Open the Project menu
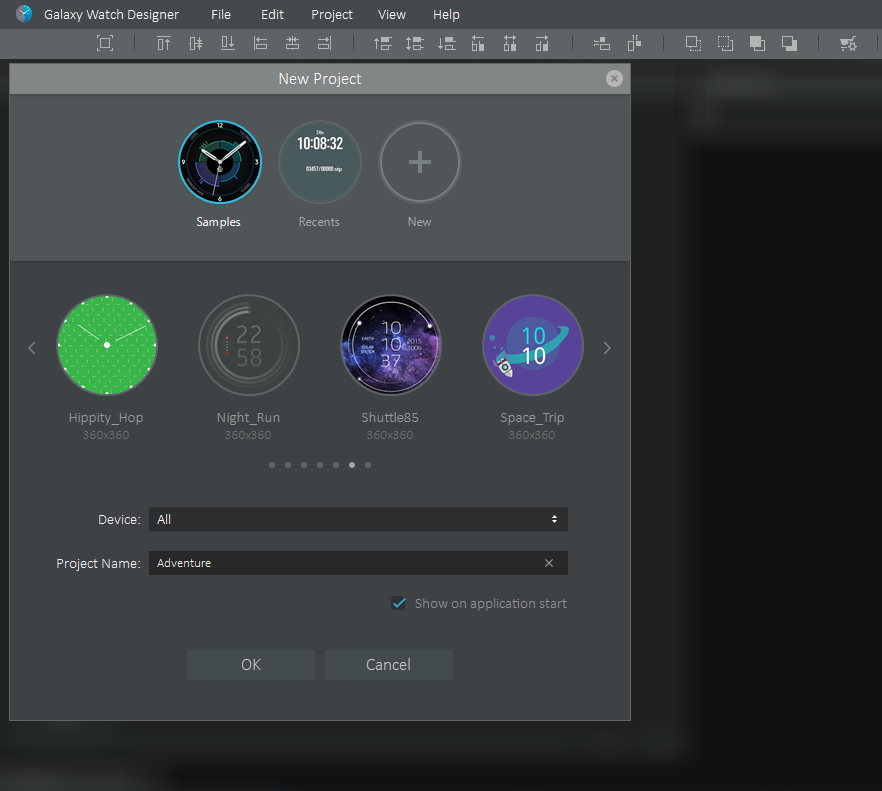This screenshot has width=882, height=791. [x=332, y=15]
